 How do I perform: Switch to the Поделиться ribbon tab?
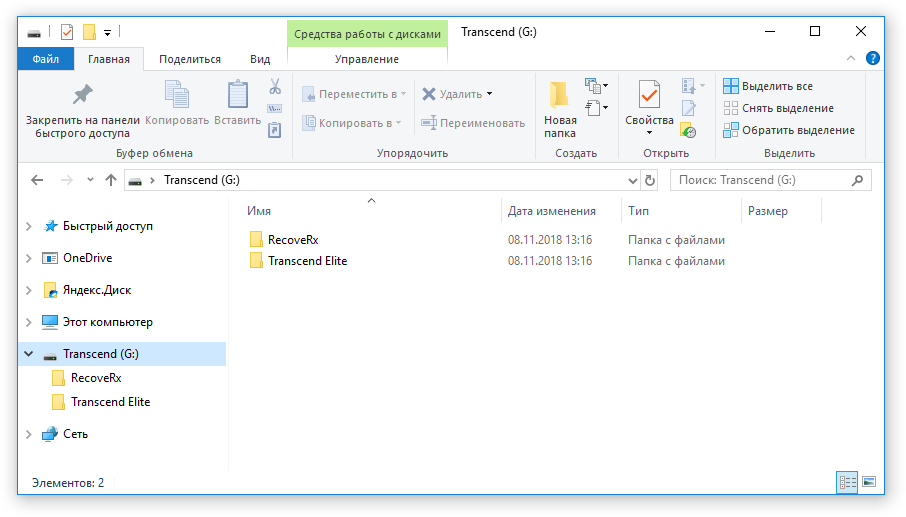(190, 59)
